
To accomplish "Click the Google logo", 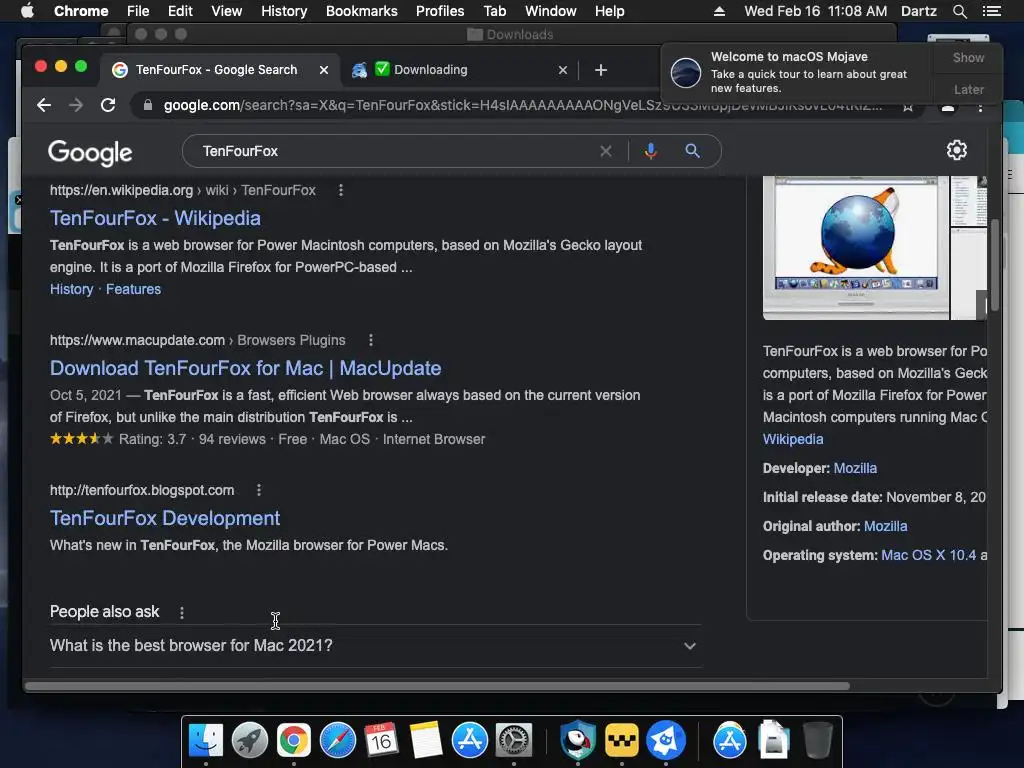I will [90, 153].
